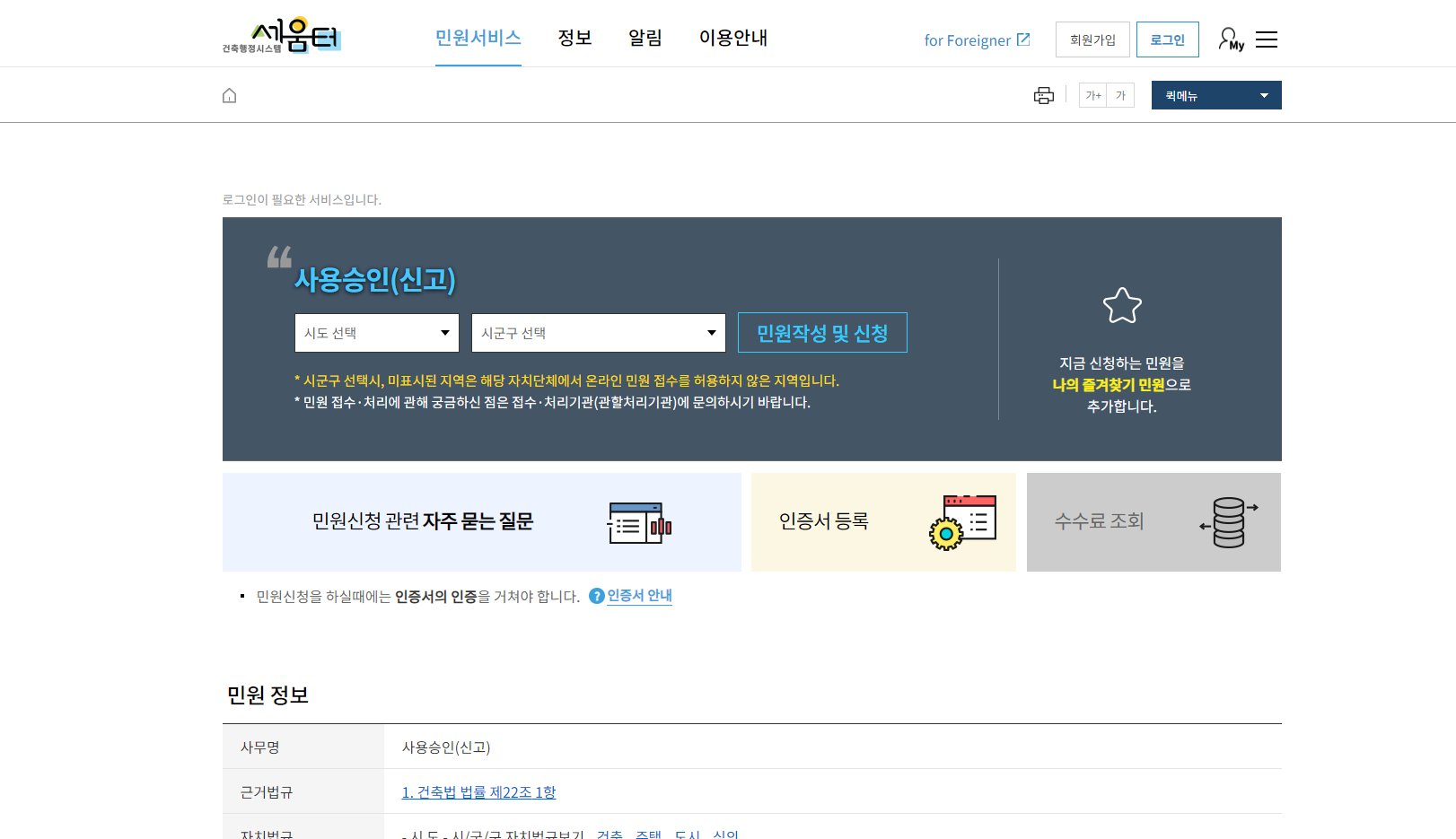Click the 로그인 button
The image size is (1456, 839).
(x=1167, y=39)
